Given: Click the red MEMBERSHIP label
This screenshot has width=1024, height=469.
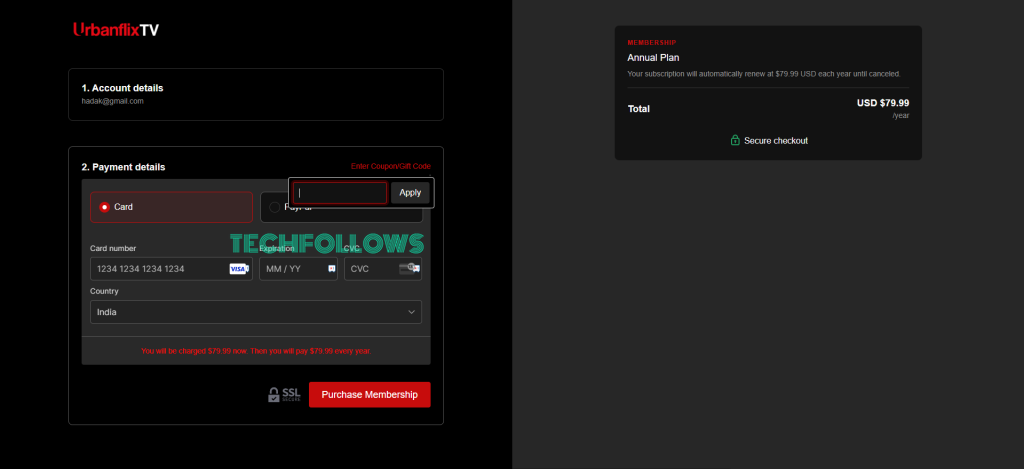Looking at the screenshot, I should pos(652,42).
